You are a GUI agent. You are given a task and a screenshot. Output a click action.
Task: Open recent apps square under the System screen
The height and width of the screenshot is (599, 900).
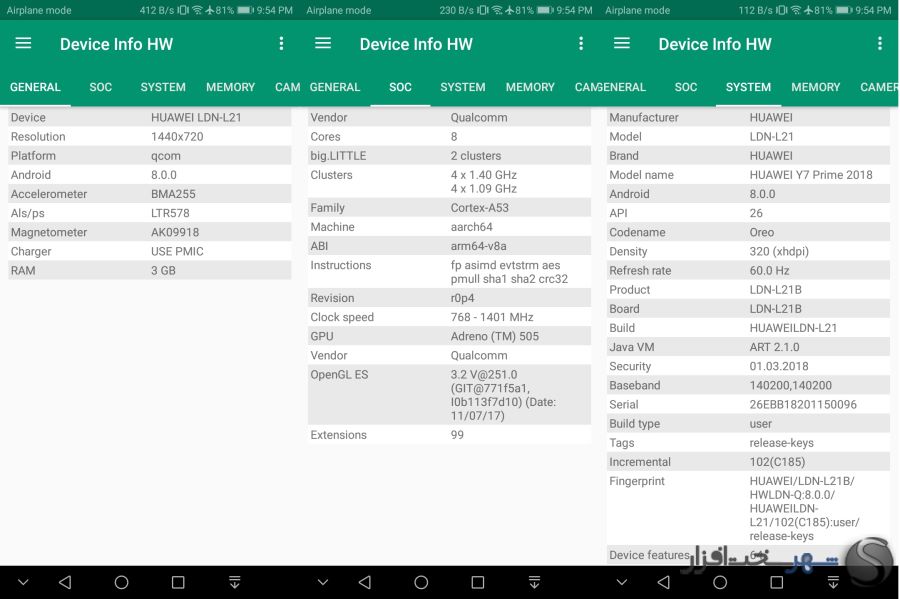[777, 582]
